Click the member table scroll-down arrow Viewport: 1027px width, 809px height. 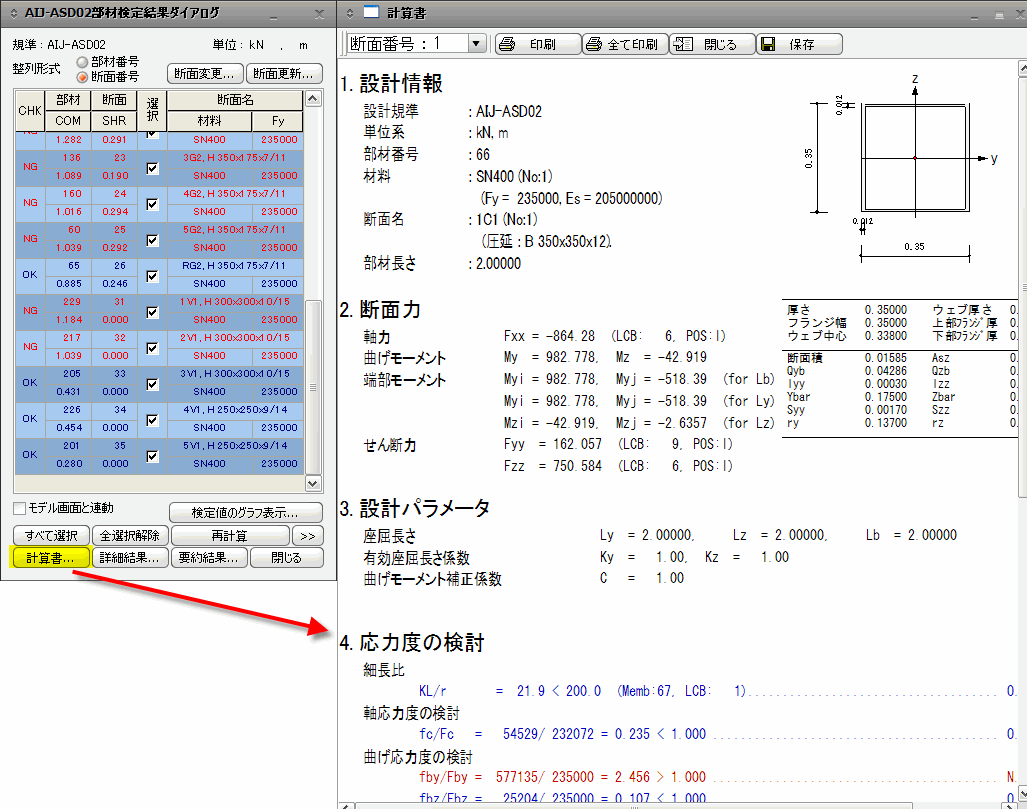(313, 483)
